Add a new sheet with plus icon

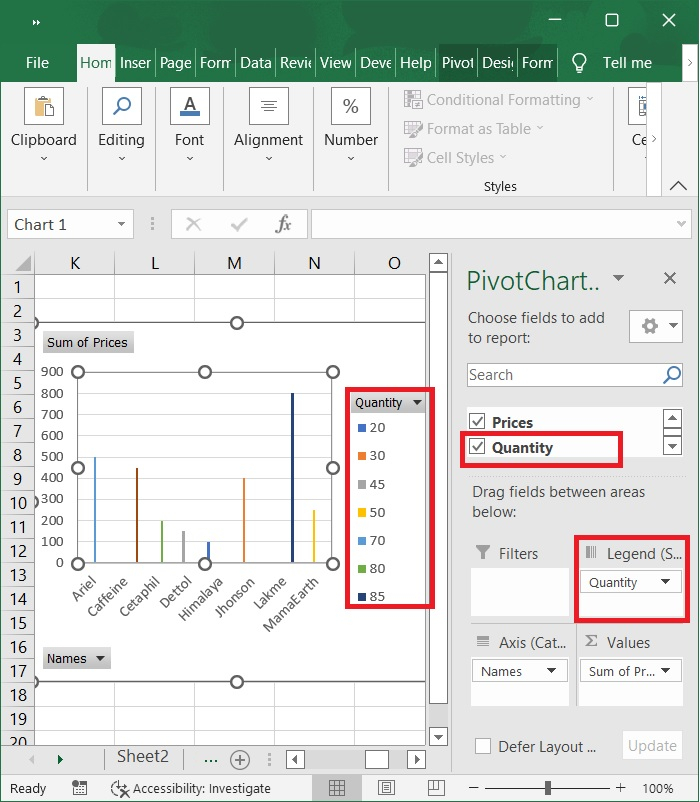click(240, 759)
